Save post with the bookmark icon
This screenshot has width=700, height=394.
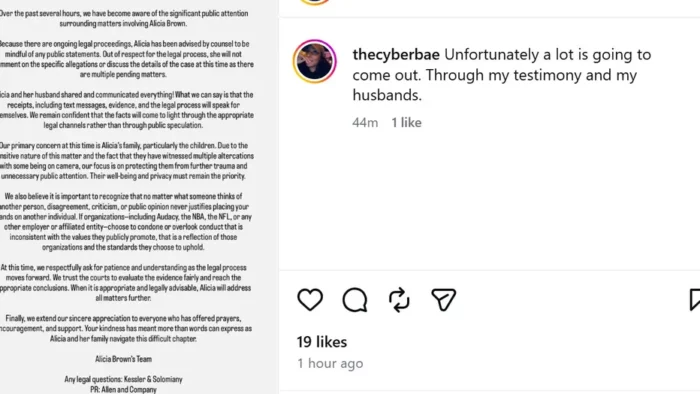(x=695, y=299)
